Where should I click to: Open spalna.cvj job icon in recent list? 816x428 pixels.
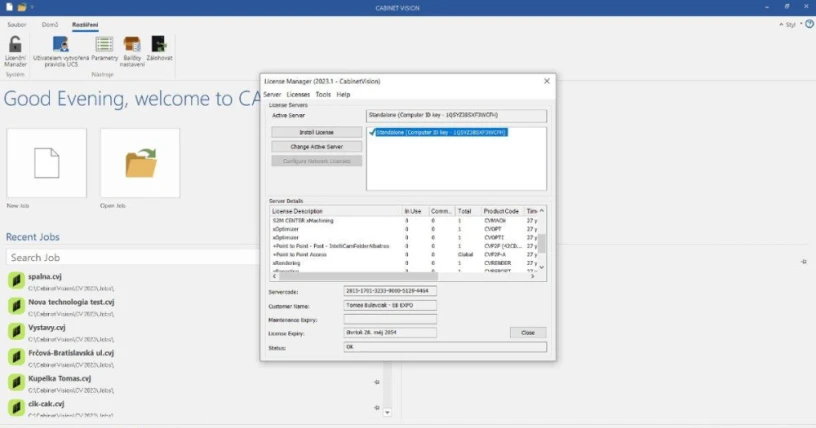[x=16, y=281]
